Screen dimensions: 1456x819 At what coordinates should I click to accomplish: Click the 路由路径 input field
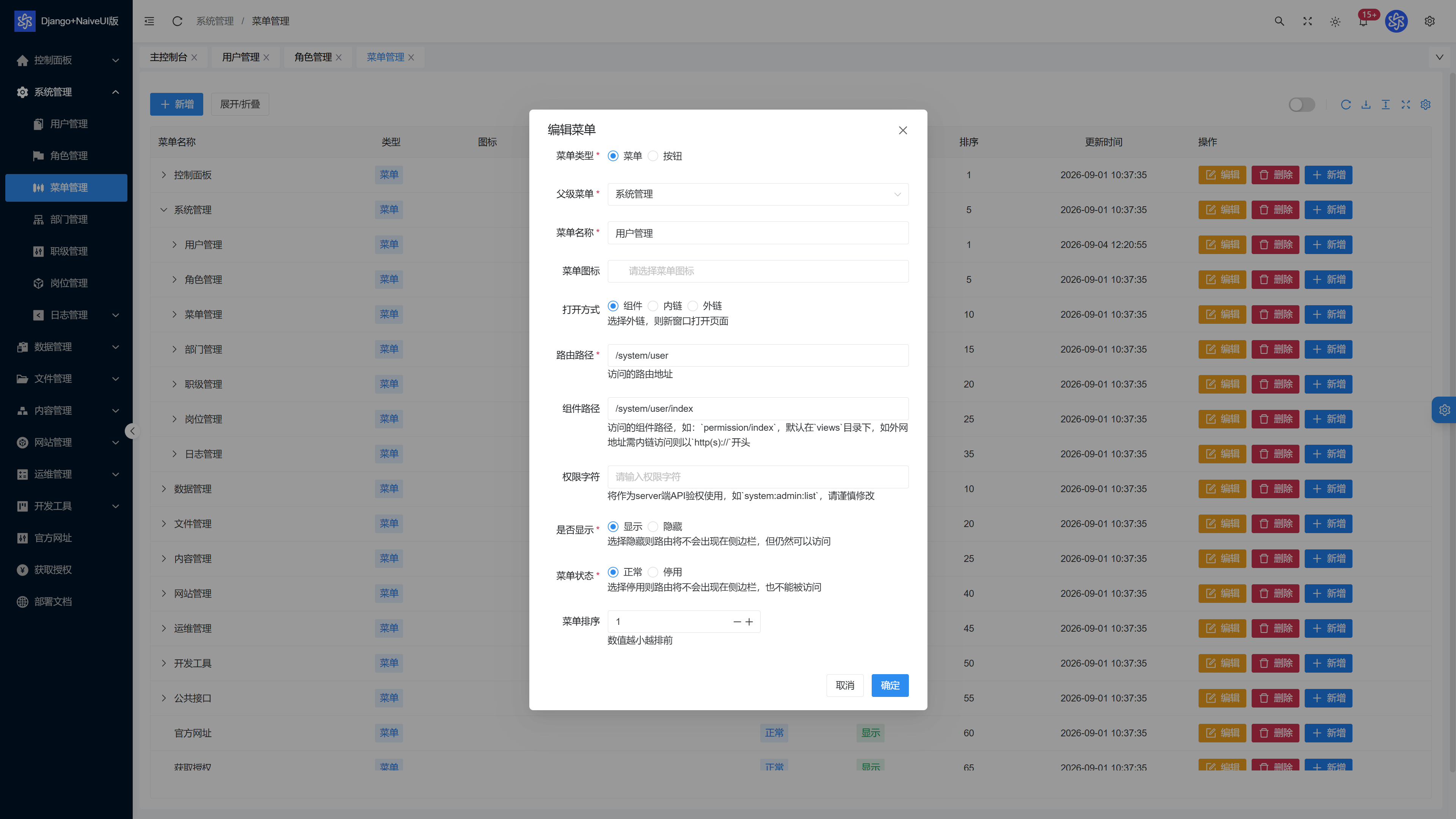[x=758, y=356]
